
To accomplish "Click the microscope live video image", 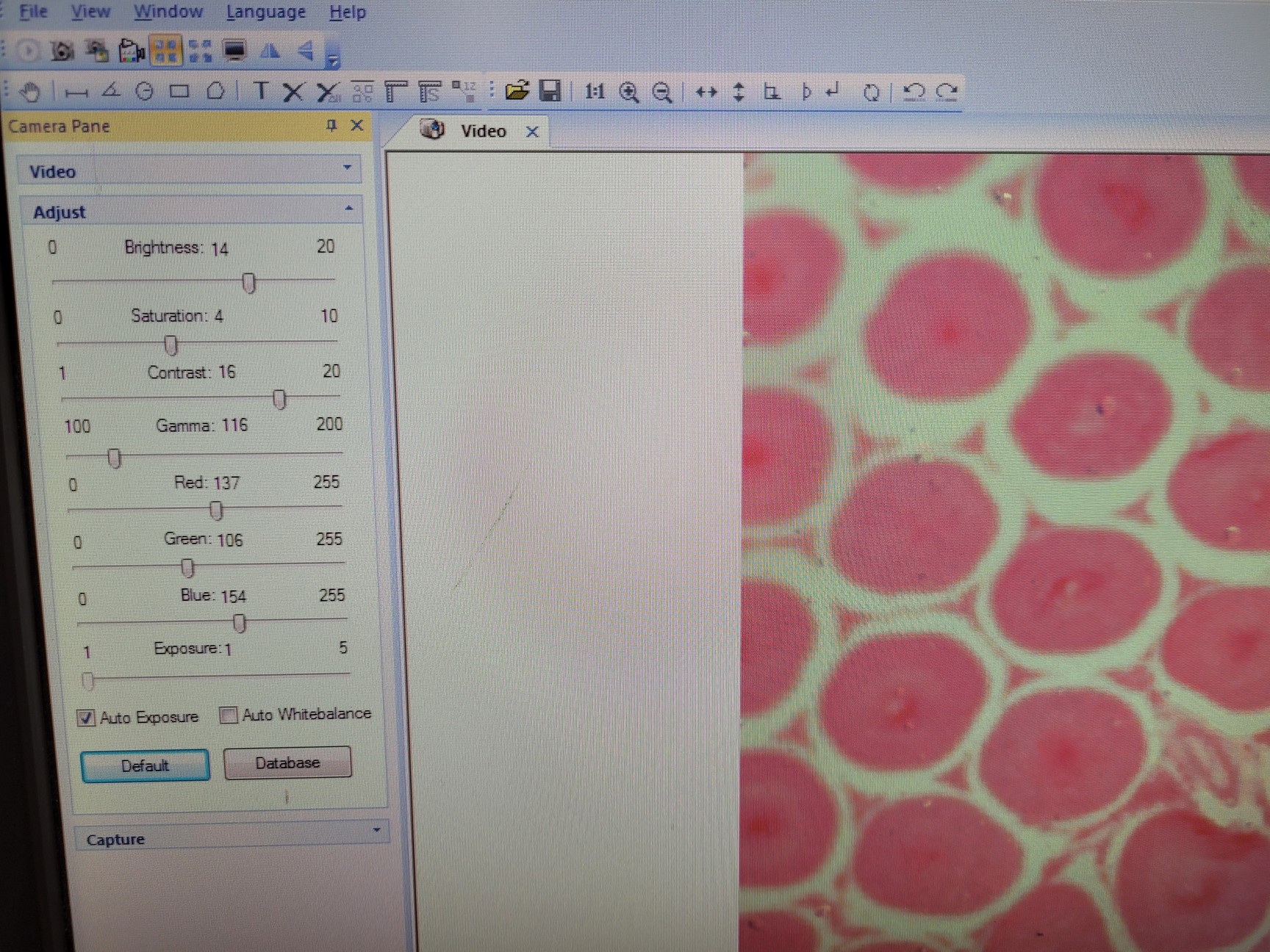I will coord(1005,552).
